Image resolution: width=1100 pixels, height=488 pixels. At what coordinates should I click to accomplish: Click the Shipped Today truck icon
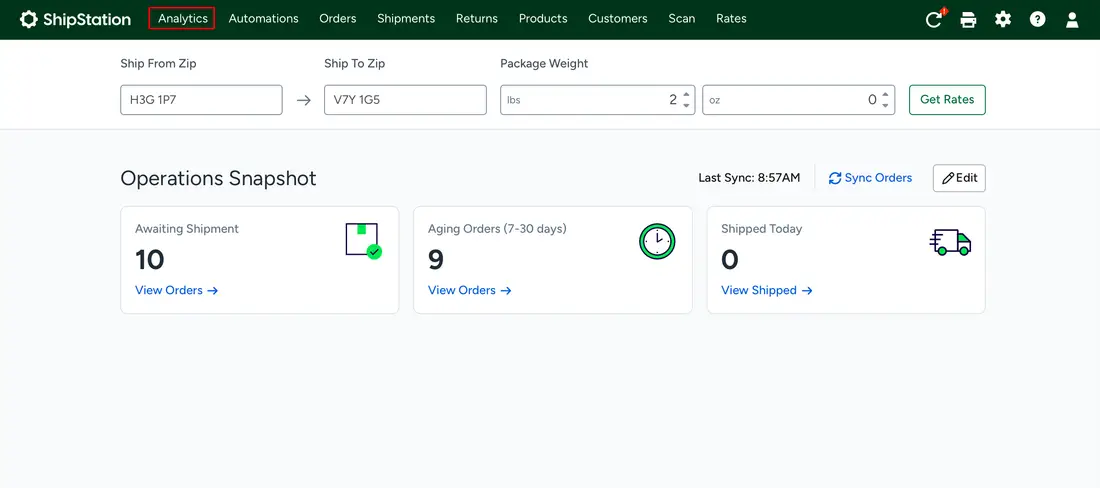951,242
